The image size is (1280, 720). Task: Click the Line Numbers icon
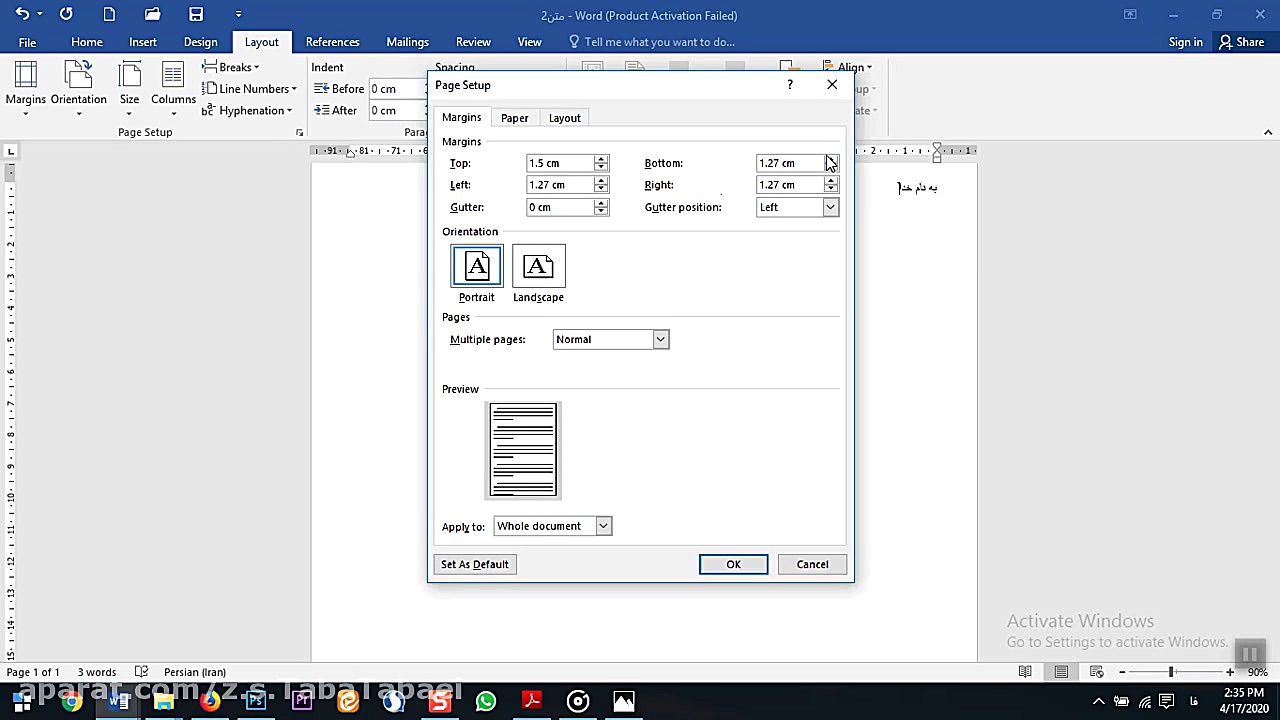click(x=251, y=88)
